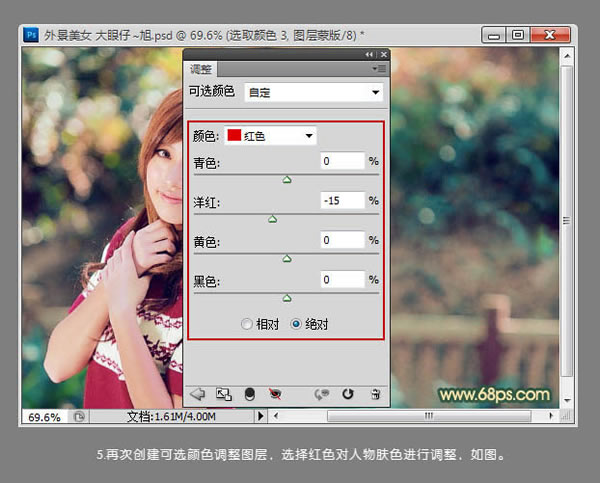Click the 黑色 slider handle
This screenshot has height=483, width=600.
(x=287, y=298)
